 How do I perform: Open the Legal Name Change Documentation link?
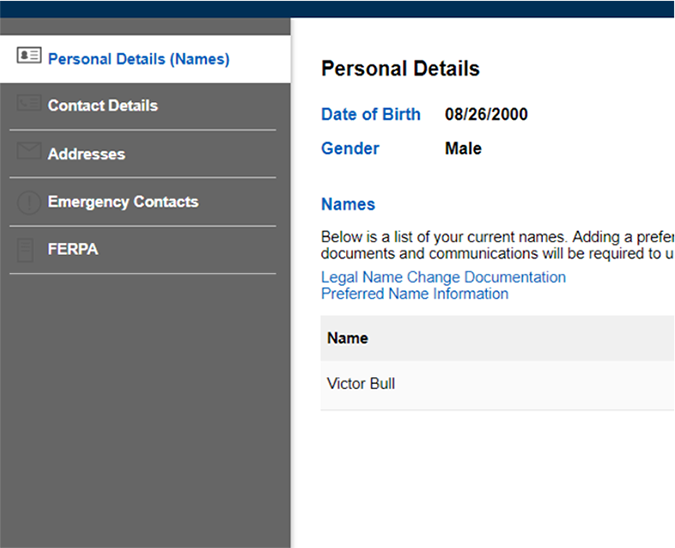click(x=443, y=277)
